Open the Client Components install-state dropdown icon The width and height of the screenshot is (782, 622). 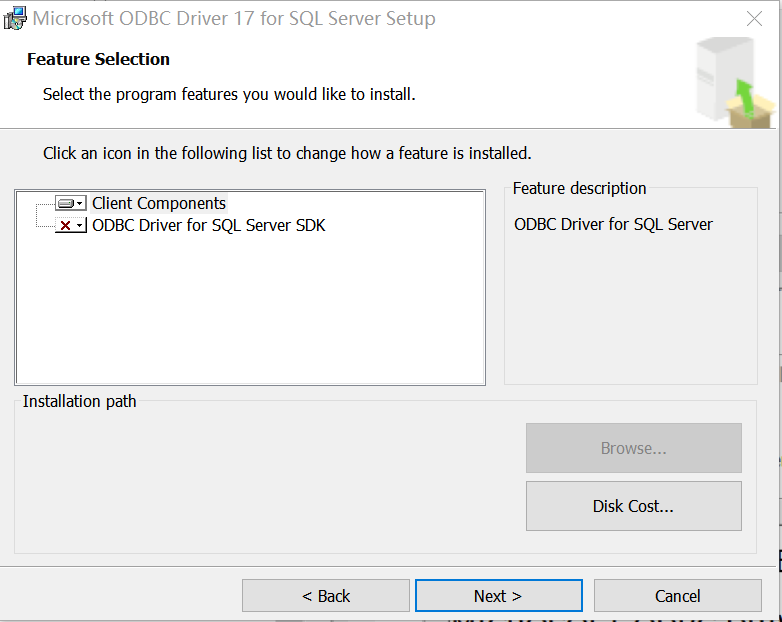71,204
